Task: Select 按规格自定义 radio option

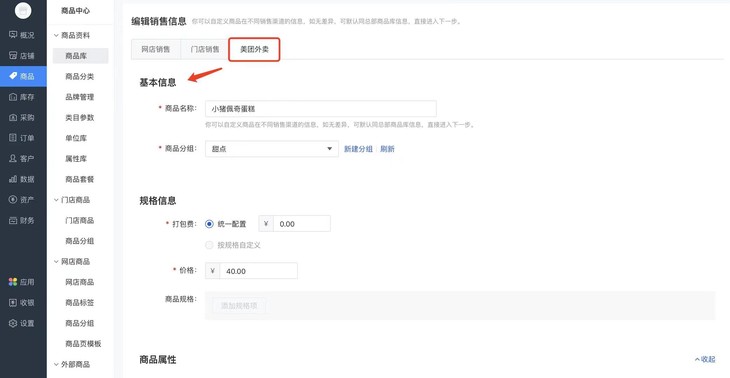Action: [x=209, y=245]
